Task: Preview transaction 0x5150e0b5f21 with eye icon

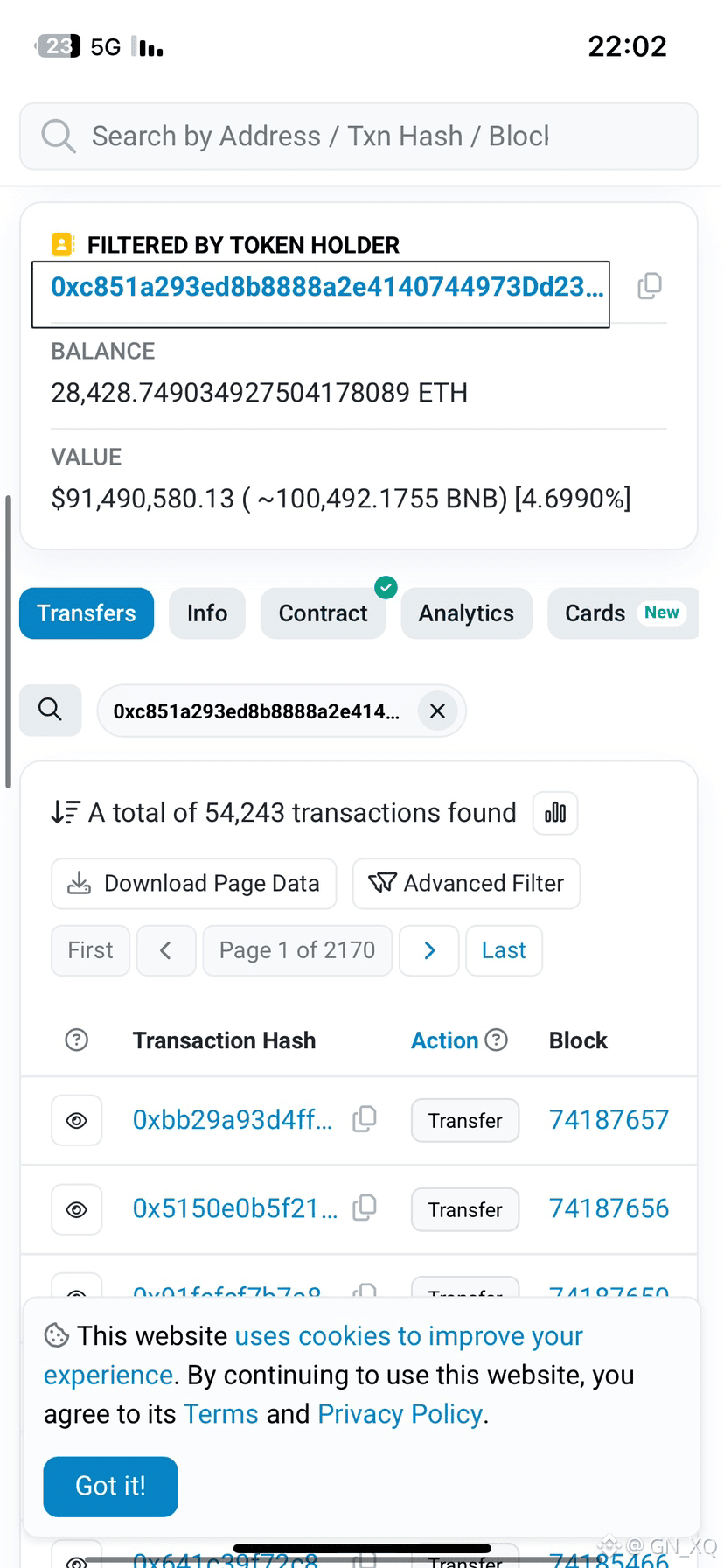Action: (x=77, y=1209)
